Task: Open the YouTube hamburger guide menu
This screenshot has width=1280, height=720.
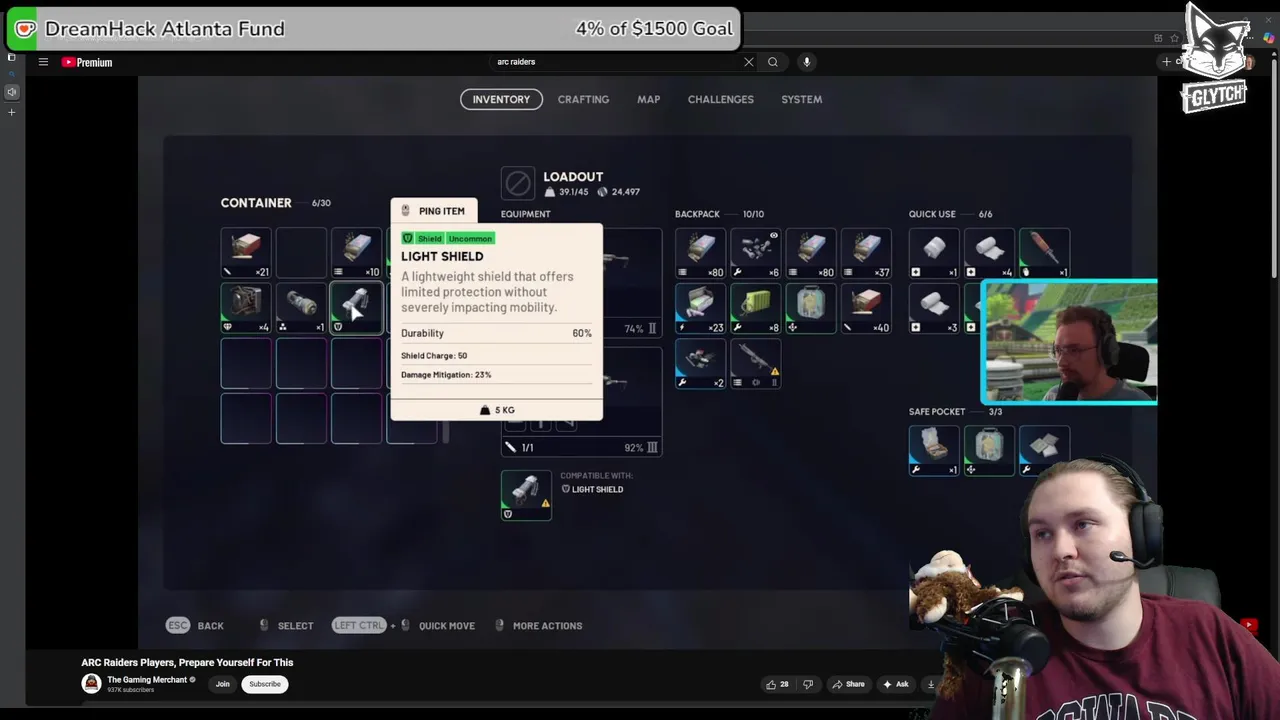Action: [x=43, y=62]
